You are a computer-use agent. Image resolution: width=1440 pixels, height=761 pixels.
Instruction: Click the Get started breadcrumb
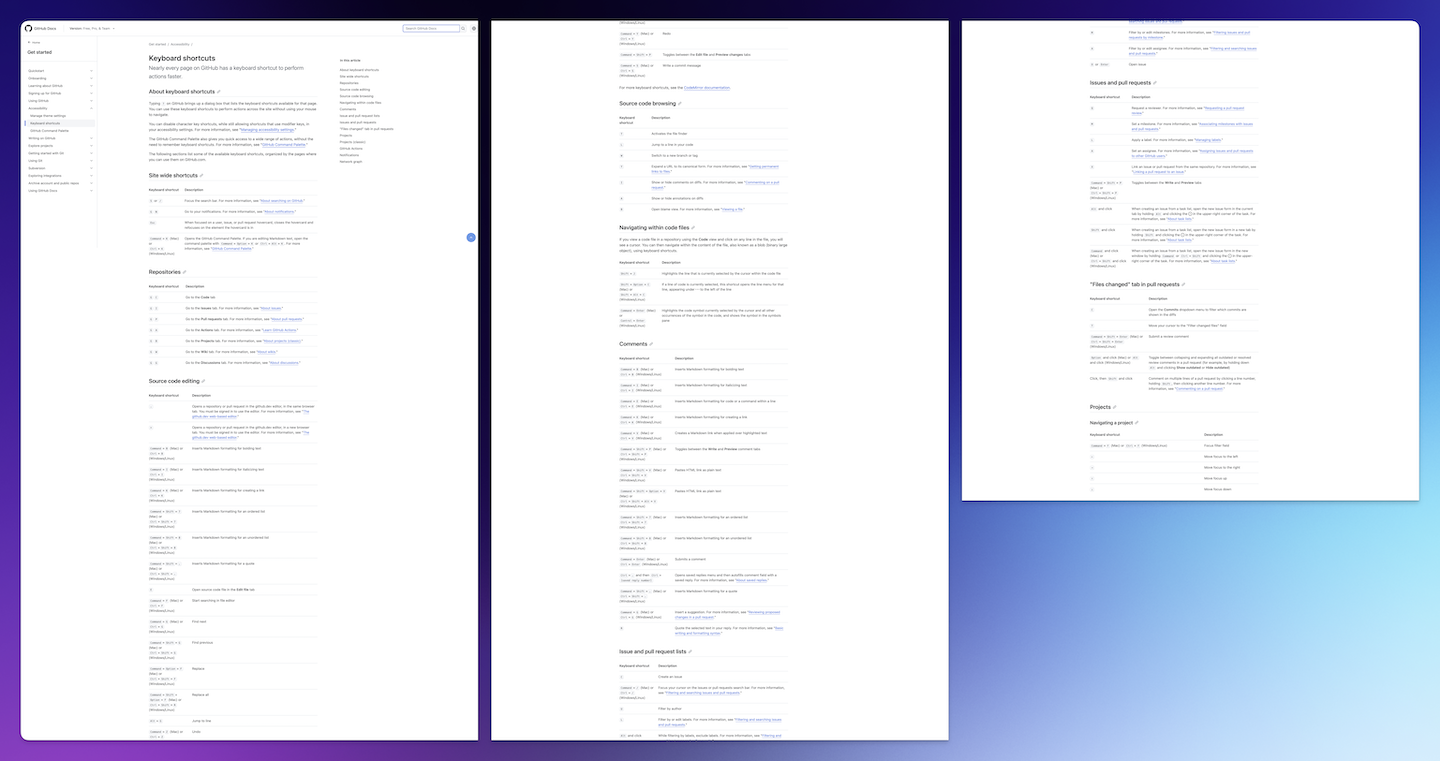tap(158, 44)
